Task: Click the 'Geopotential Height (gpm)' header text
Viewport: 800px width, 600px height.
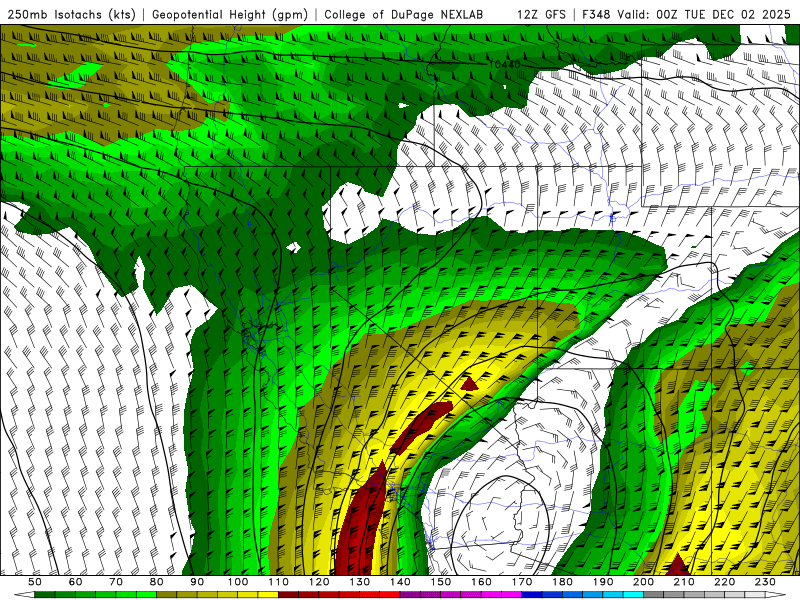Action: [230, 14]
